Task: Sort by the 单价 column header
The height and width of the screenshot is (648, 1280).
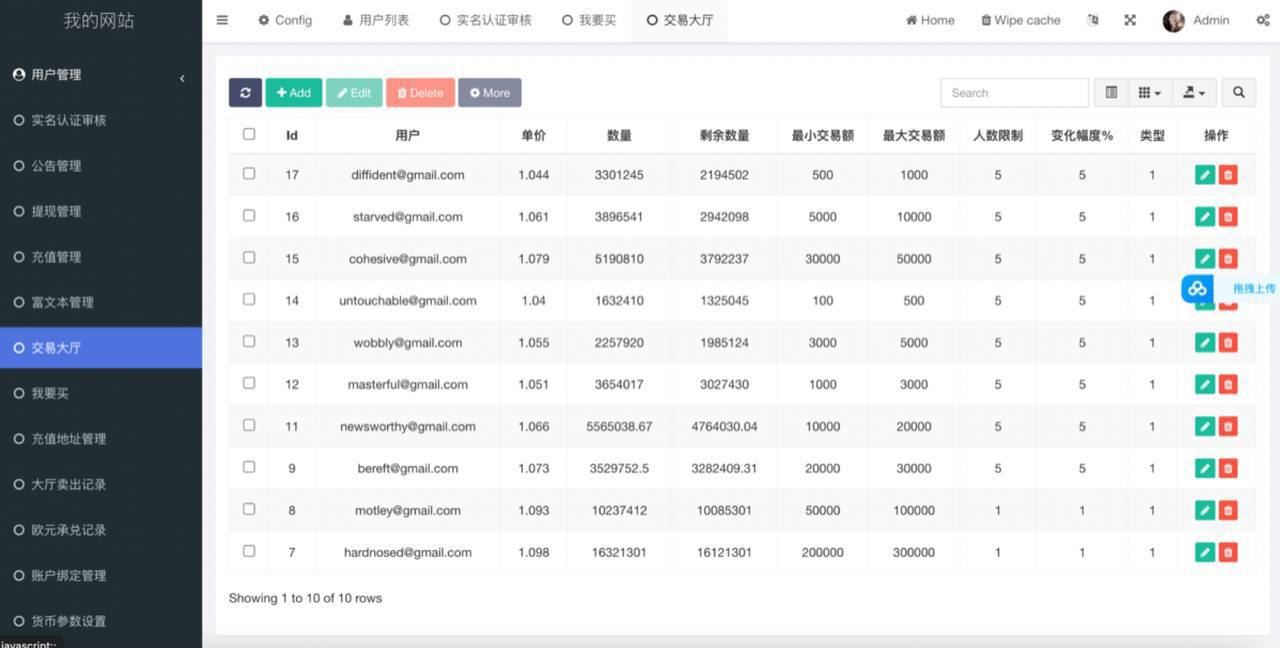Action: pyautogui.click(x=533, y=135)
